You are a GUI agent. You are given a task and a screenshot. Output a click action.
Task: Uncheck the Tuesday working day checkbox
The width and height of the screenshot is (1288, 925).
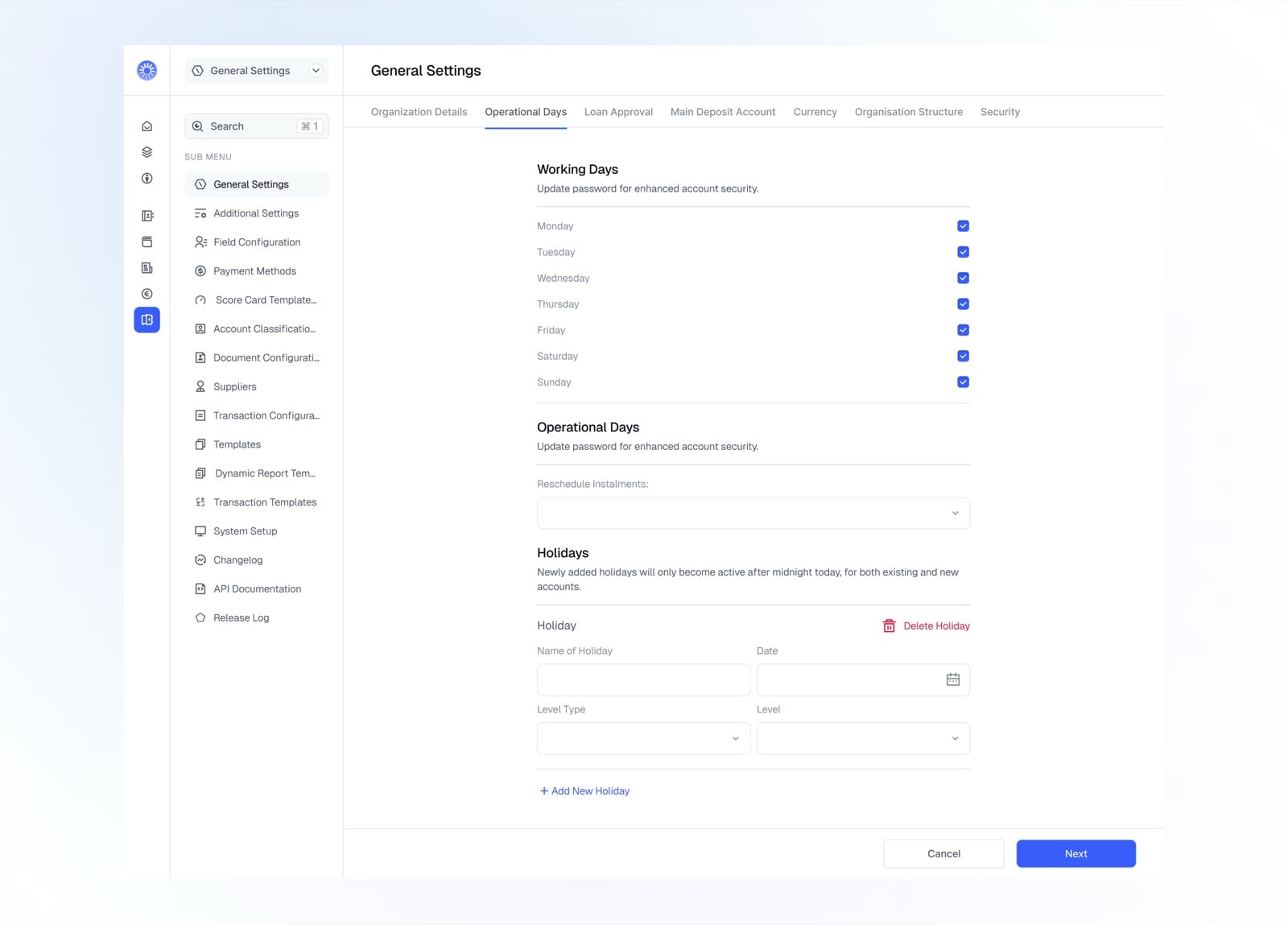963,252
